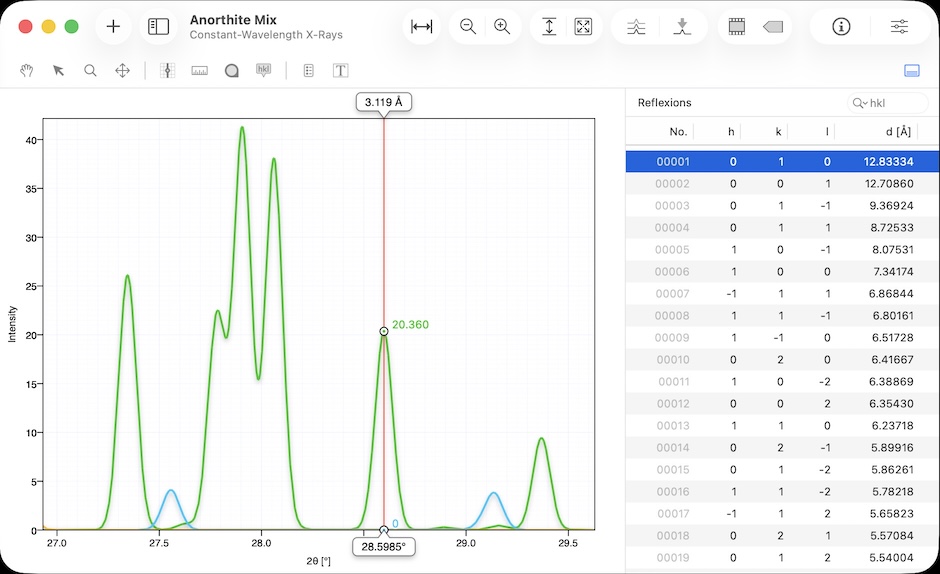This screenshot has width=940, height=574.
Task: Click the 20.360 intensity marker on peak
Action: (x=384, y=331)
